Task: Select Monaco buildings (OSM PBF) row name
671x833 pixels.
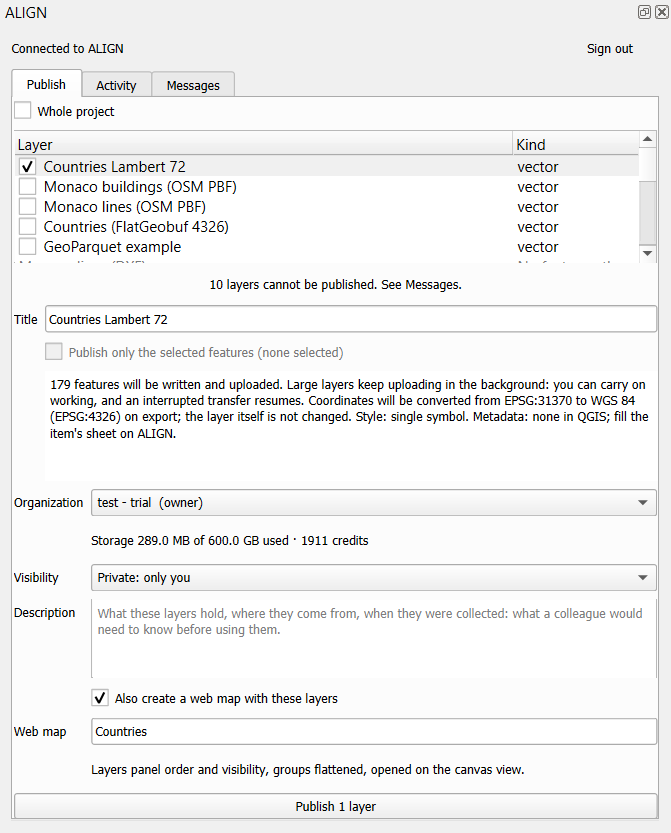Action: [140, 187]
